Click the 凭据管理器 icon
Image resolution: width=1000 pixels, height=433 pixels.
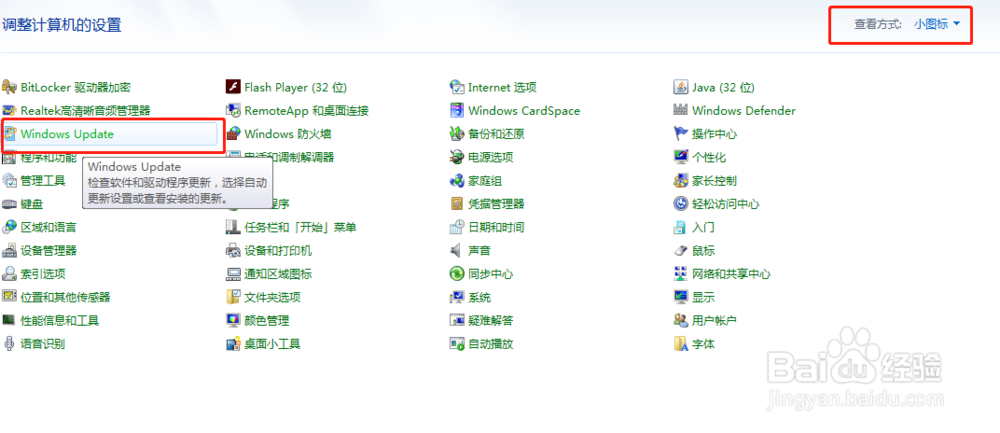457,204
